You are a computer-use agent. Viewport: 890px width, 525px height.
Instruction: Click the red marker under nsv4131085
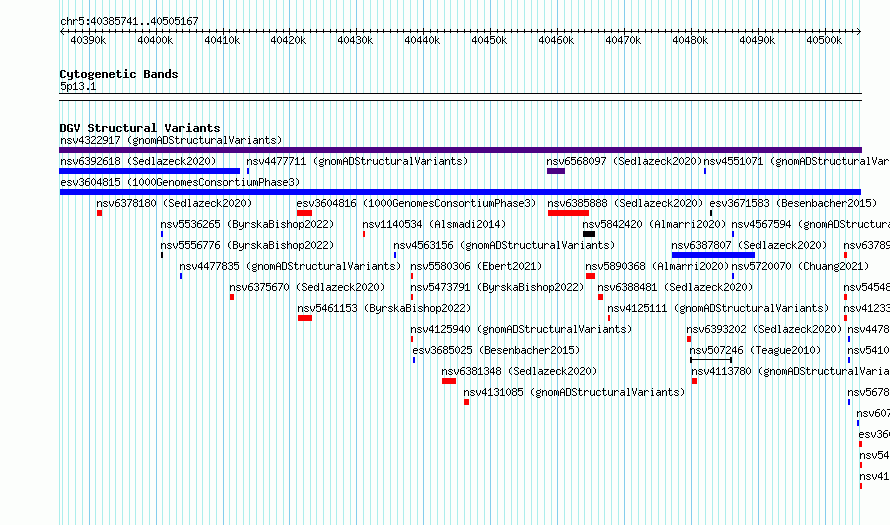(x=467, y=402)
